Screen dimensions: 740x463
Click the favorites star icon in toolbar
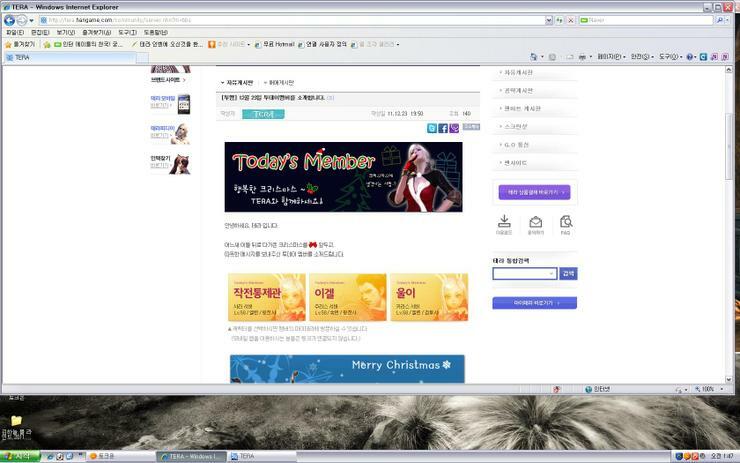point(8,44)
